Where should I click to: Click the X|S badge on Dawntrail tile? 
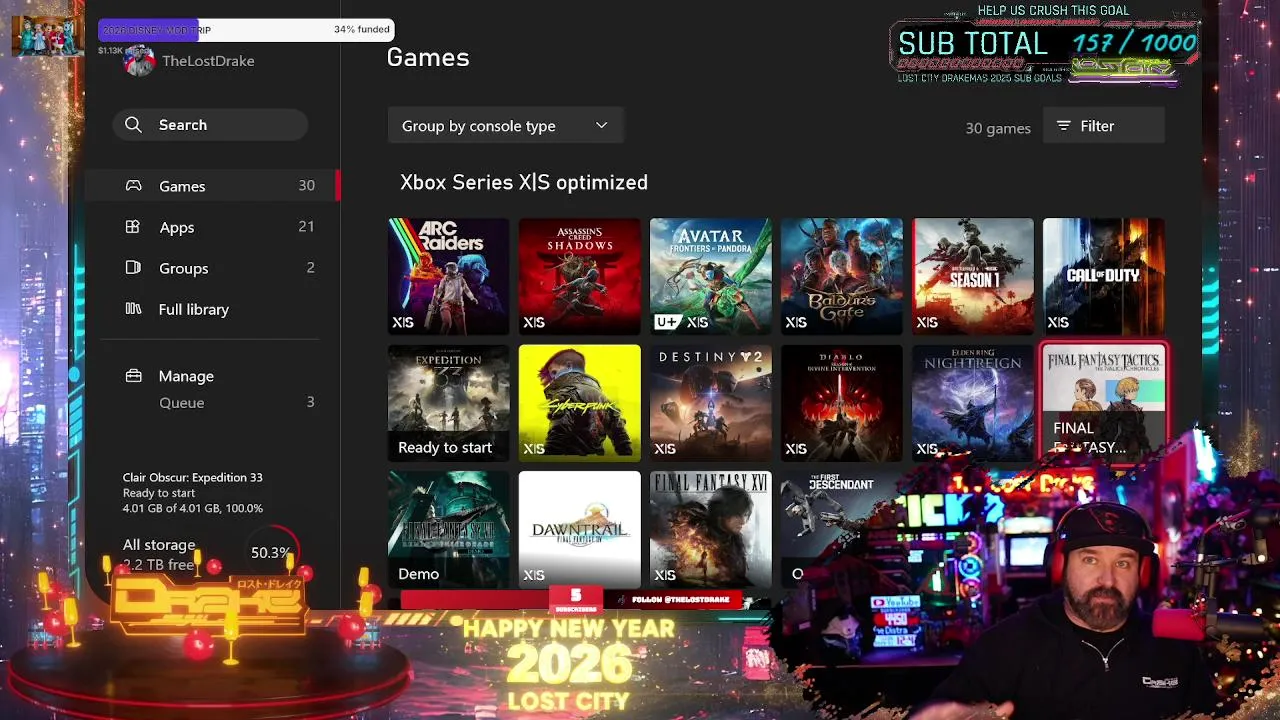click(534, 575)
